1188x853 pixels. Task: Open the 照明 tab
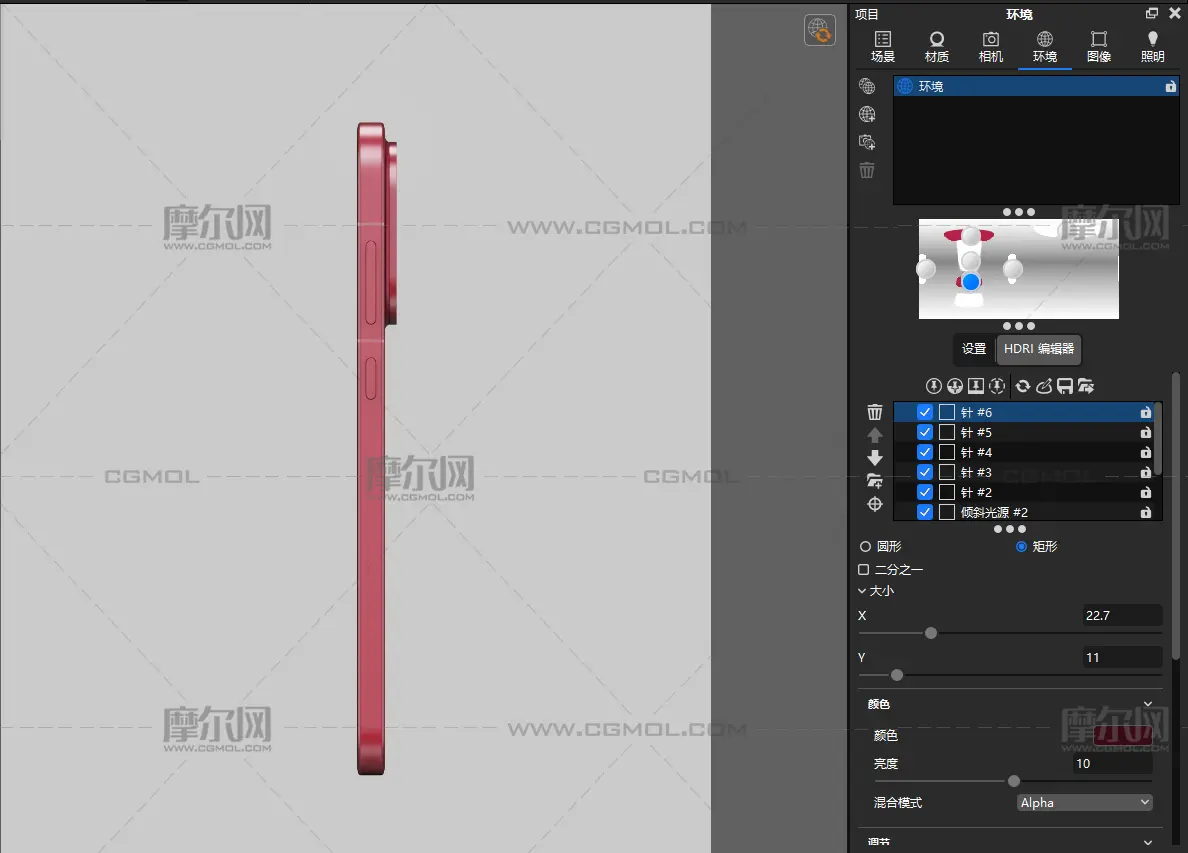(1152, 46)
